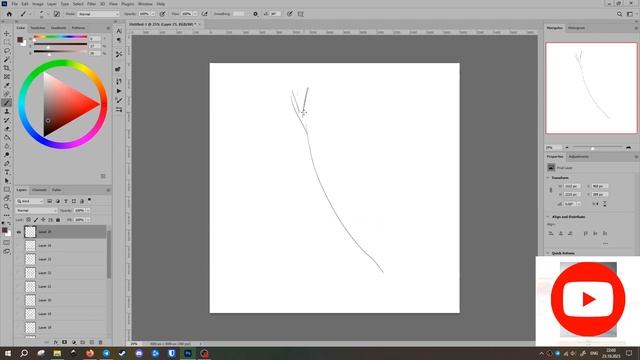The width and height of the screenshot is (640, 360).
Task: Select the Zoom magnifier tool in toolbar
Action: coord(7,207)
